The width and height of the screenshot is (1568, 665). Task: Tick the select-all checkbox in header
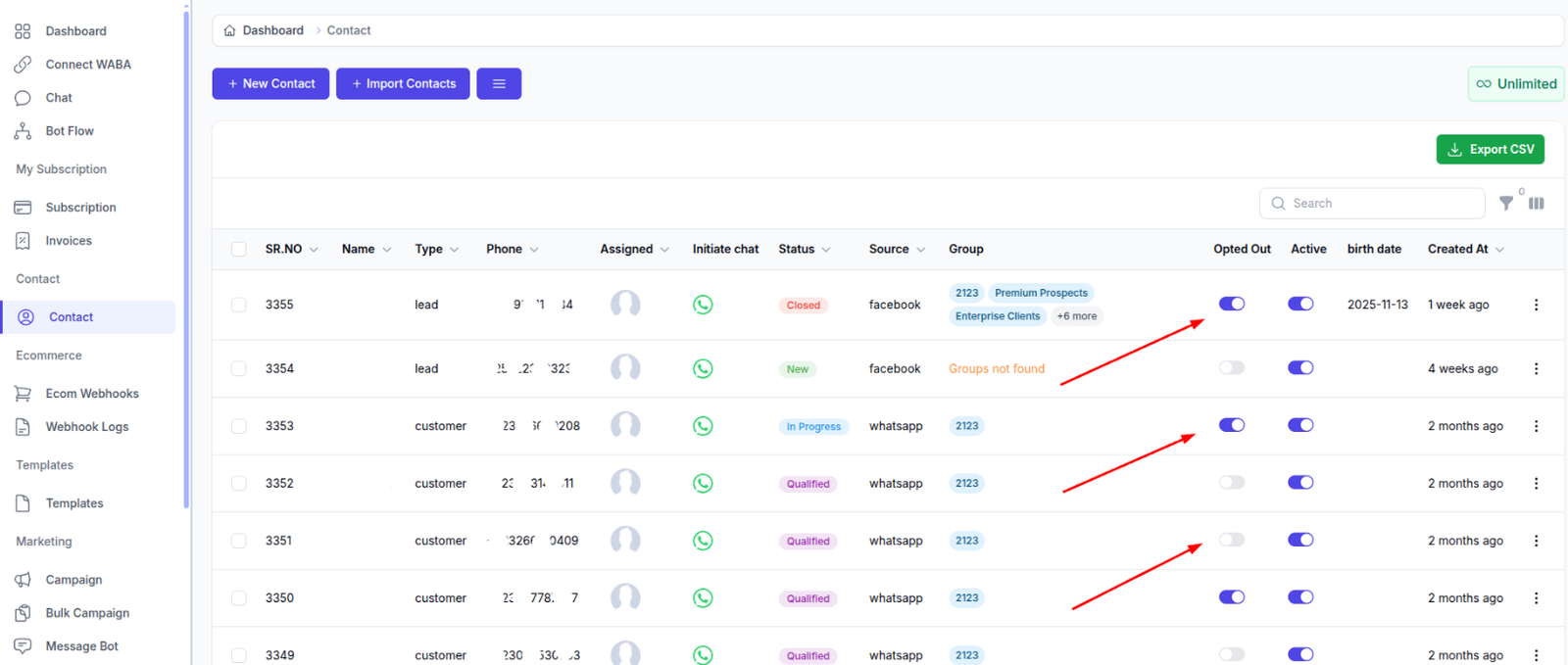(238, 249)
